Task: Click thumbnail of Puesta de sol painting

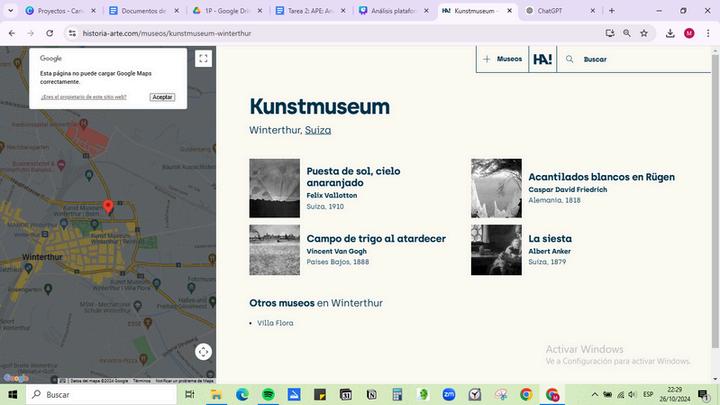Action: [275, 188]
